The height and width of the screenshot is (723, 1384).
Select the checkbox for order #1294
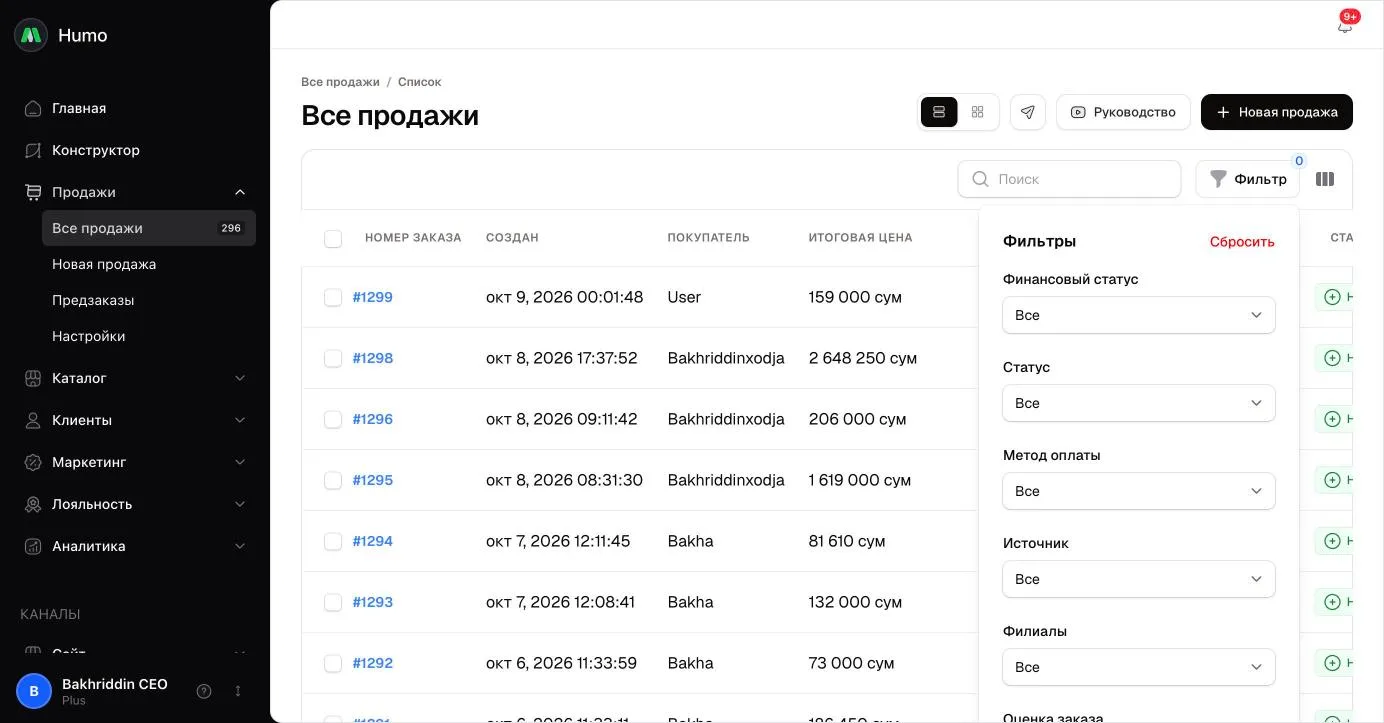click(x=333, y=541)
